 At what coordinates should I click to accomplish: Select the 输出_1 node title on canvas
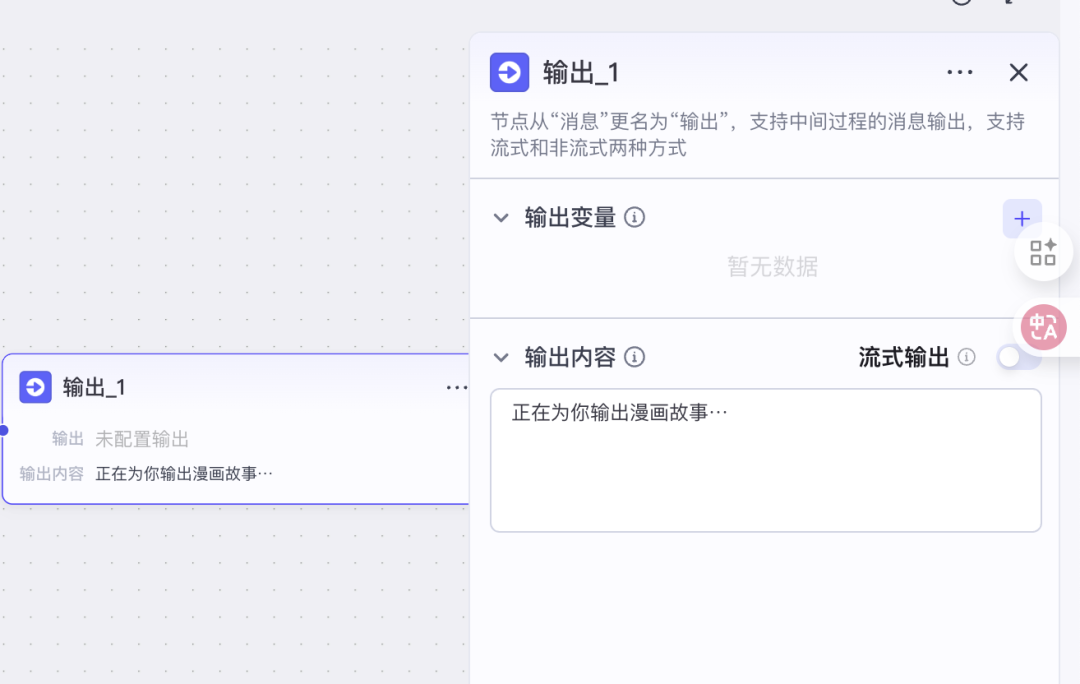tap(94, 388)
